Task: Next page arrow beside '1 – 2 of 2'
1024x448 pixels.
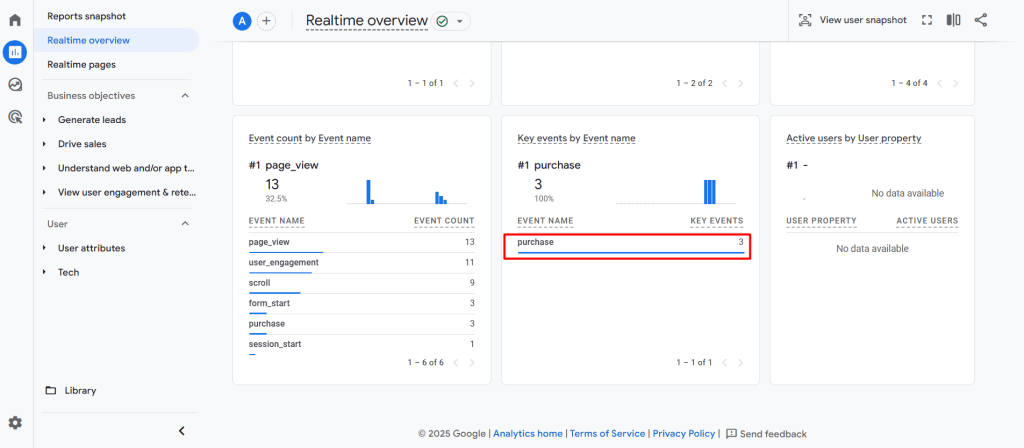Action: click(x=741, y=84)
